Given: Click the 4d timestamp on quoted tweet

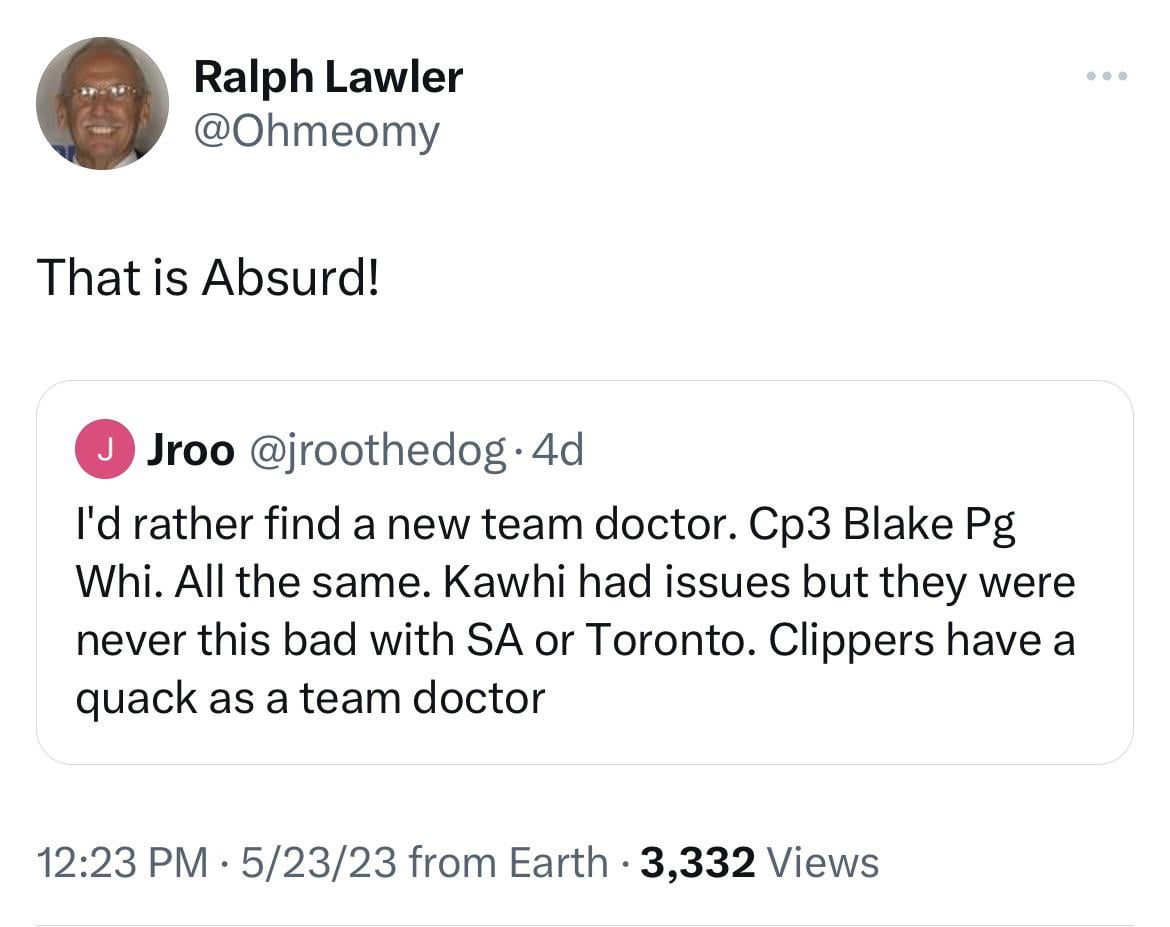Looking at the screenshot, I should click(558, 451).
